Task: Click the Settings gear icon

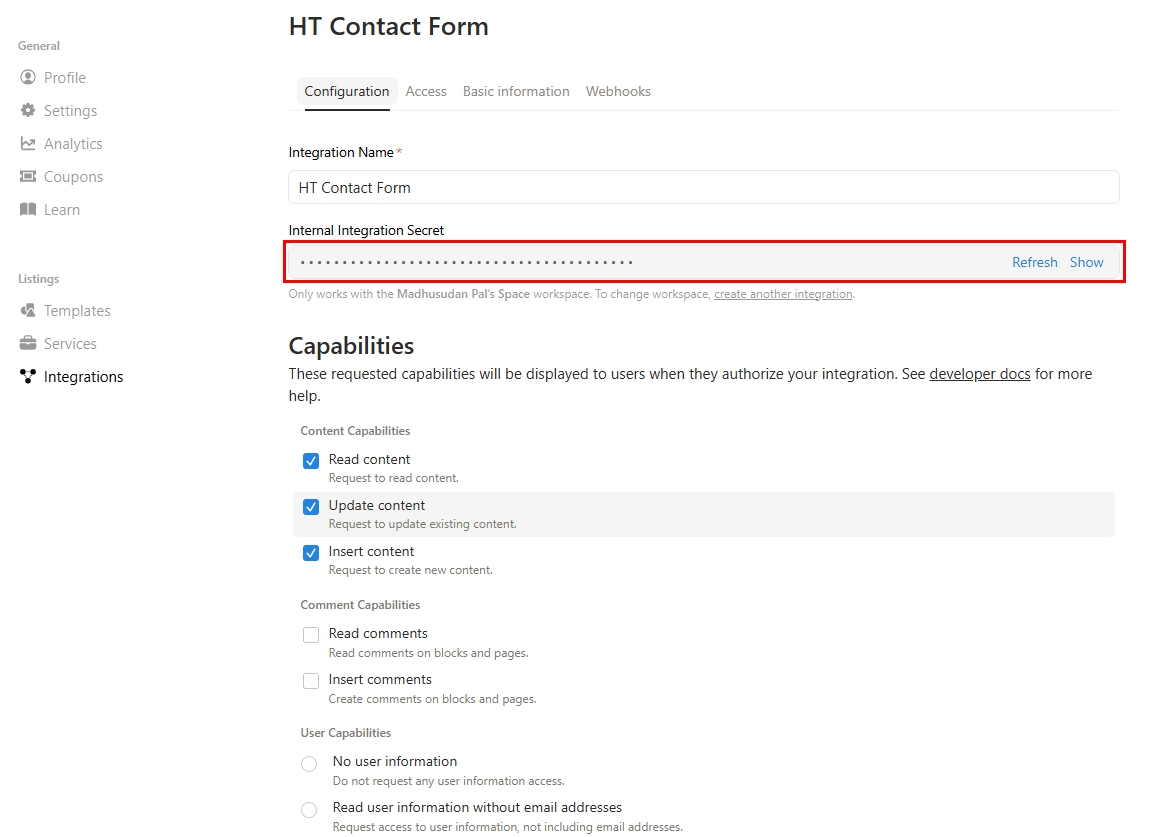Action: tap(28, 111)
